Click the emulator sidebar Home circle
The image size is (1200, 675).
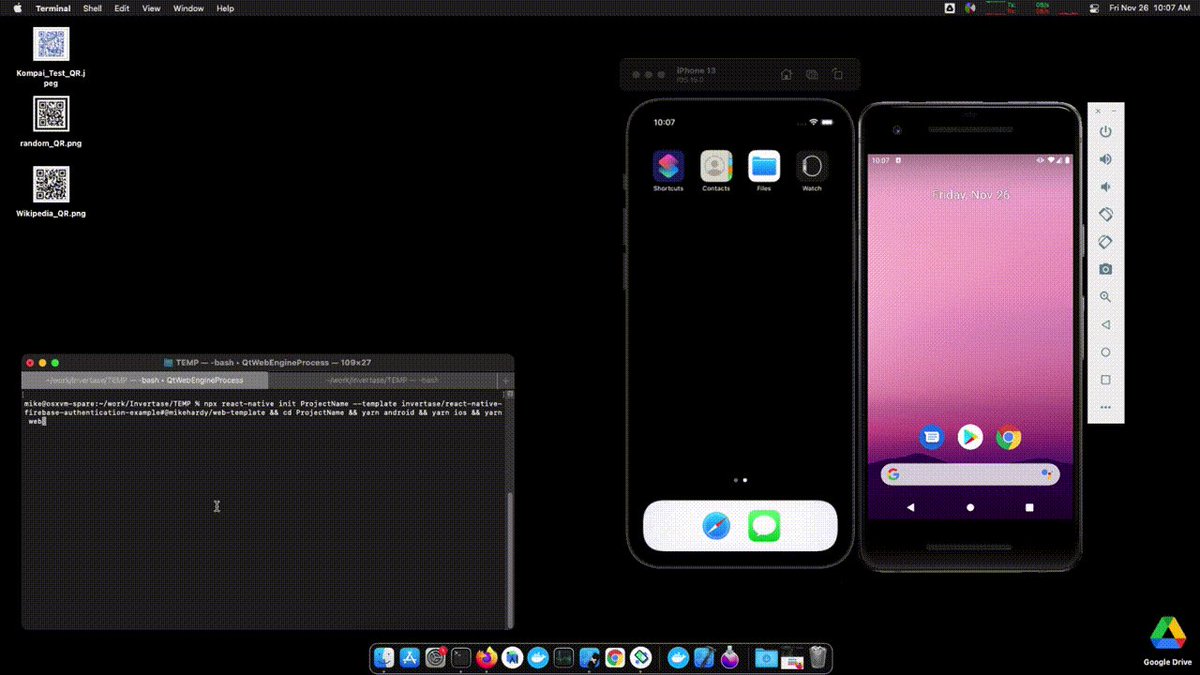click(x=1105, y=352)
